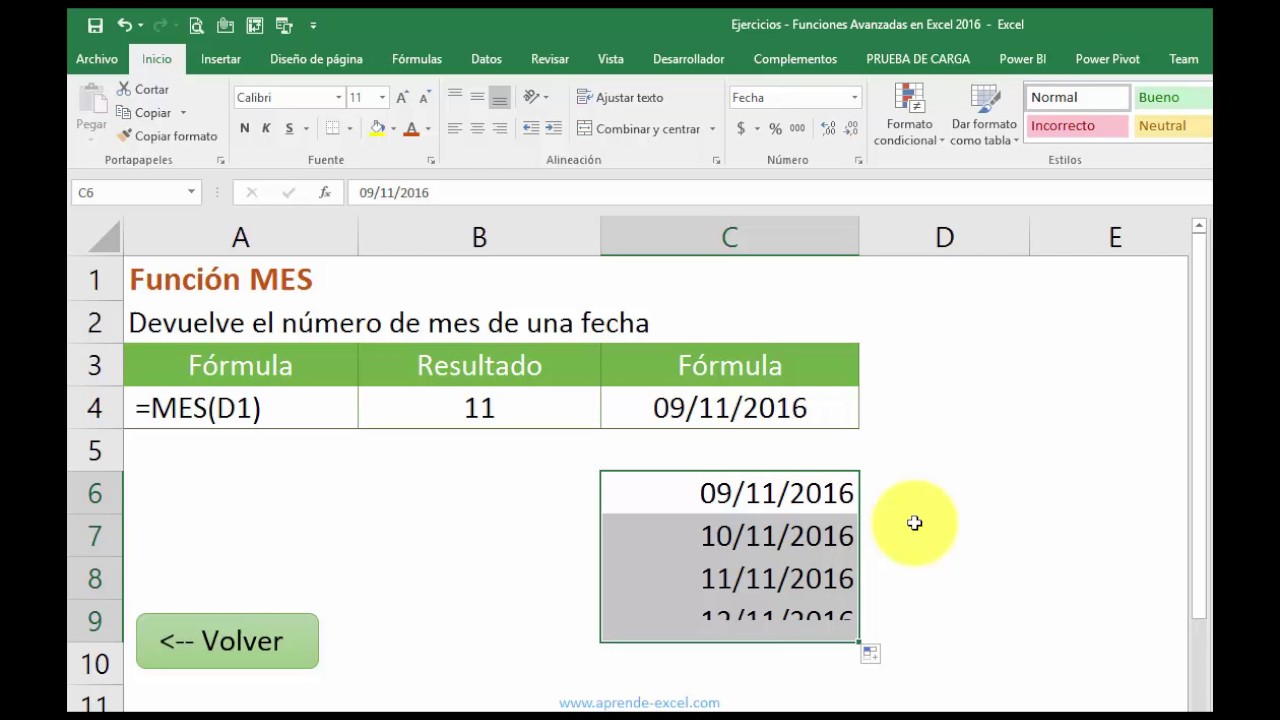Increase decimal places

click(828, 128)
